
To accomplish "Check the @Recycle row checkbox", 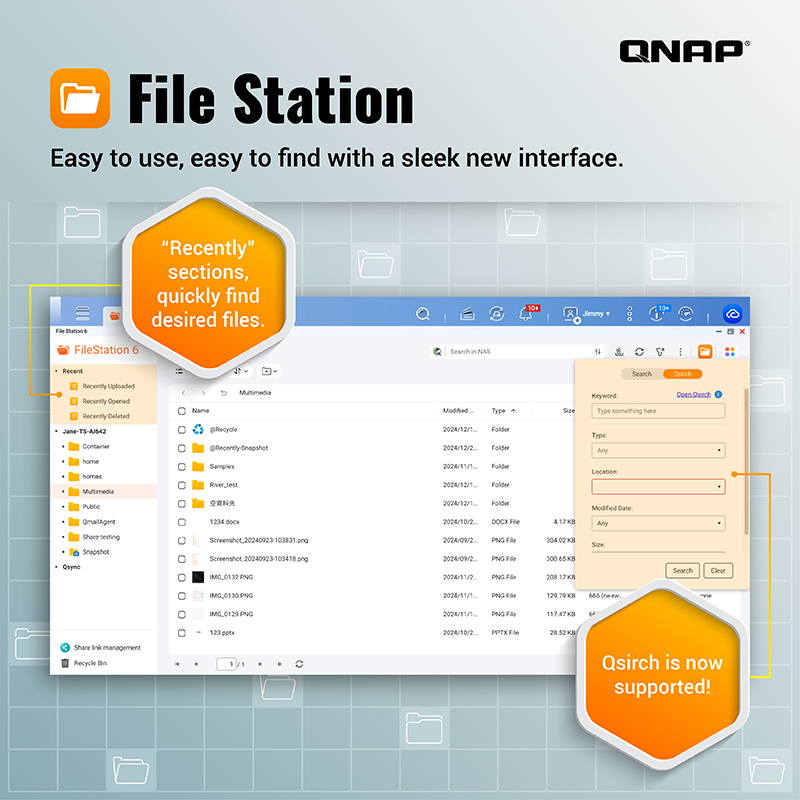I will click(x=182, y=430).
